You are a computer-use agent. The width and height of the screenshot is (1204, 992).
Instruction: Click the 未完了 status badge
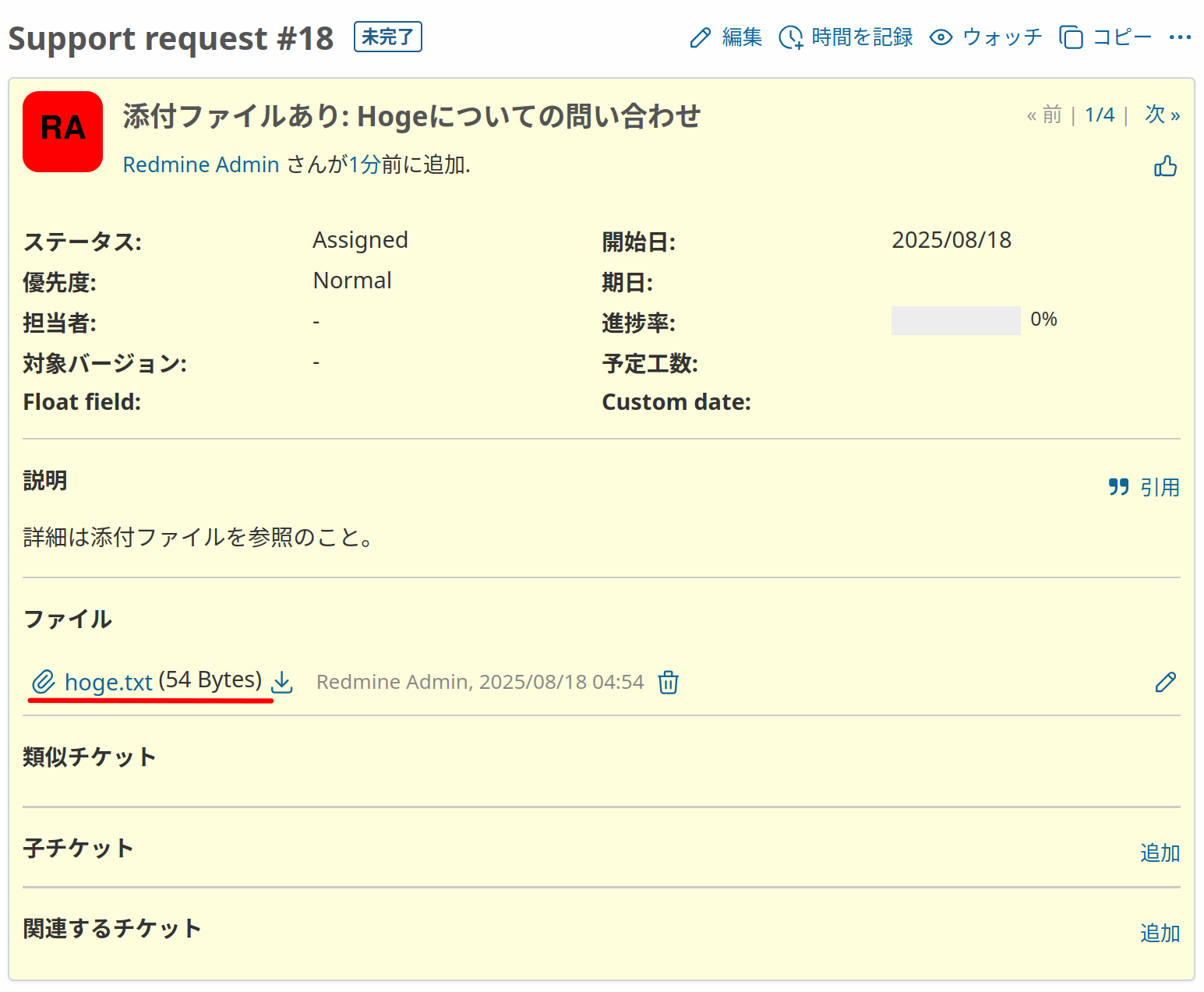(387, 37)
